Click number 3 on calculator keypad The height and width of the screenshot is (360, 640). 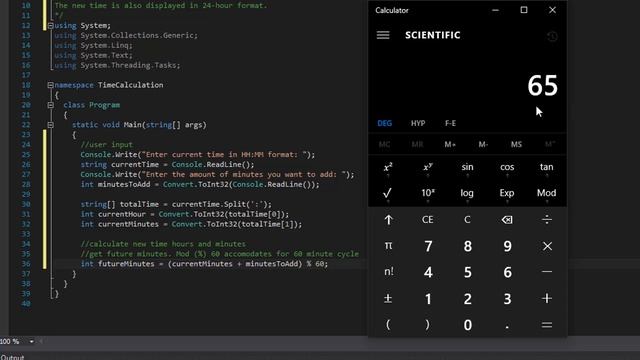(x=507, y=299)
